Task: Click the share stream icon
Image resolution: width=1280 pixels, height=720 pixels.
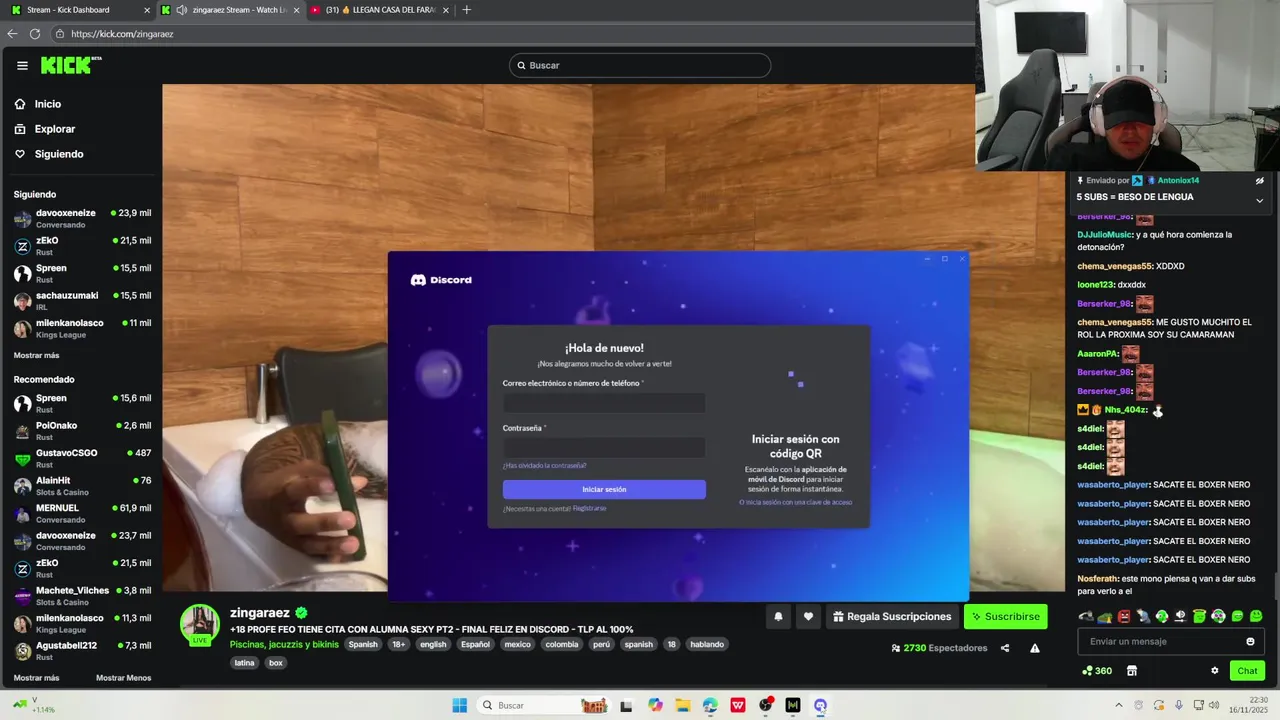Action: [x=1005, y=648]
